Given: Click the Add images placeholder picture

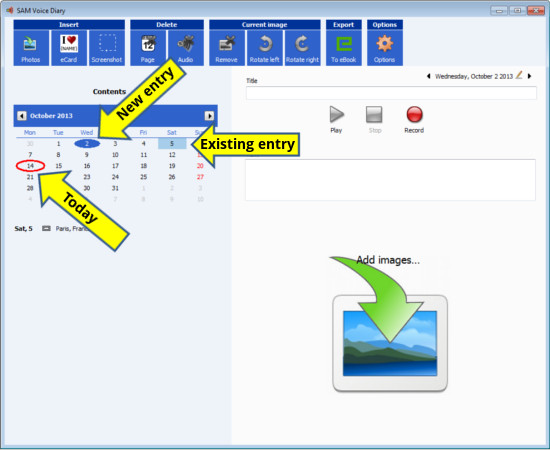Looking at the screenshot, I should pos(390,343).
